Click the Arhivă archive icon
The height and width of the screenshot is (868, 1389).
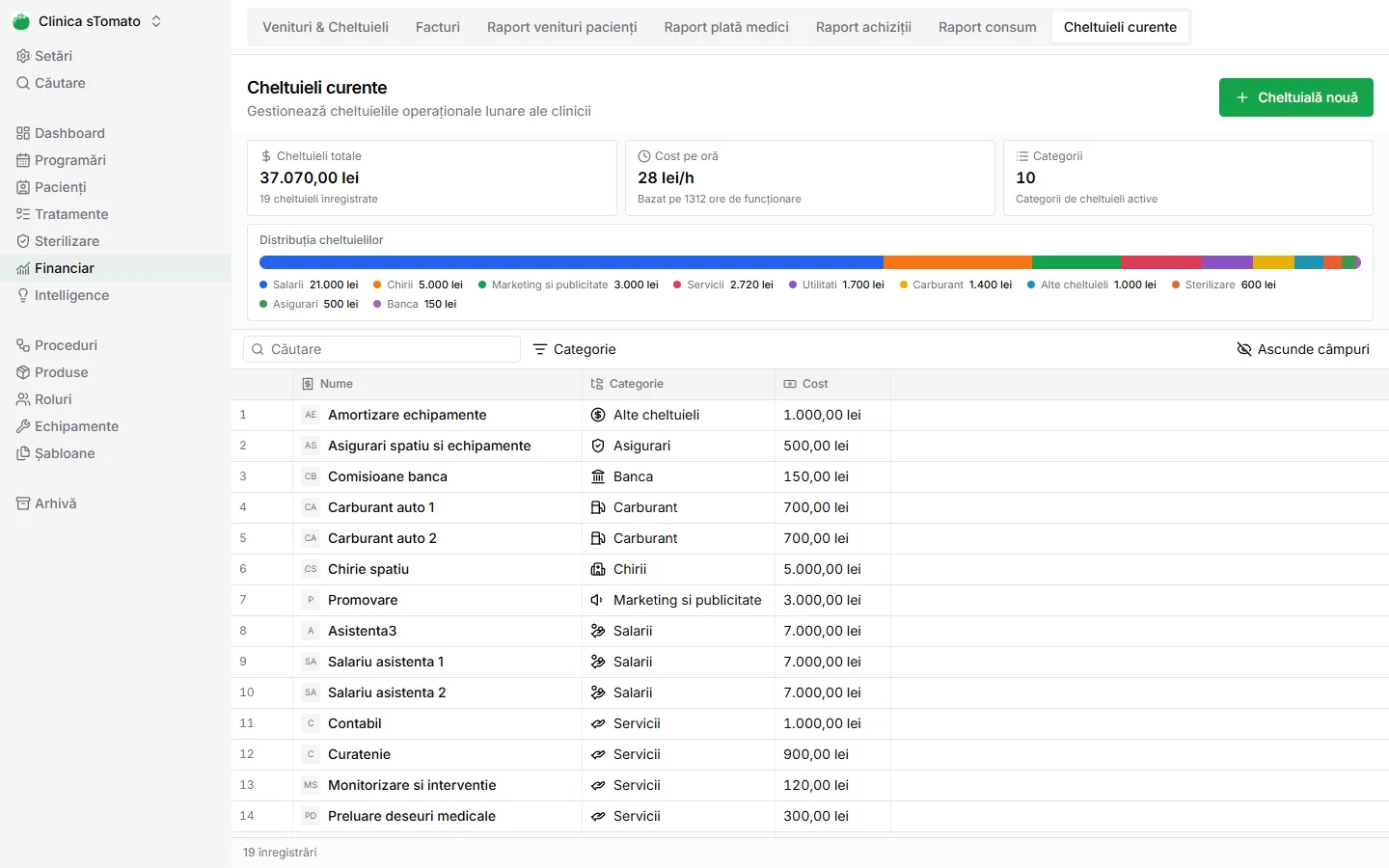pos(23,503)
